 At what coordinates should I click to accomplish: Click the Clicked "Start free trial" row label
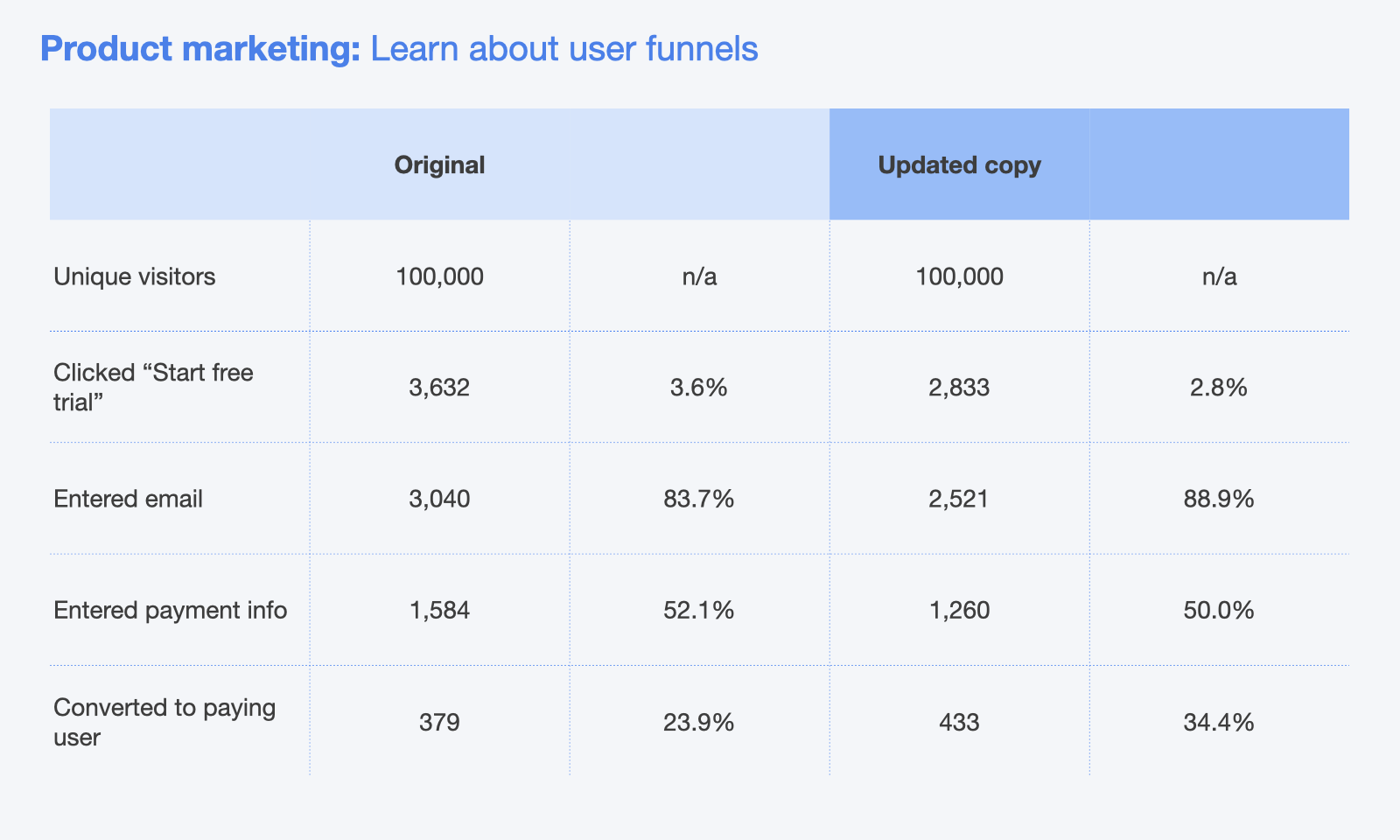click(153, 387)
